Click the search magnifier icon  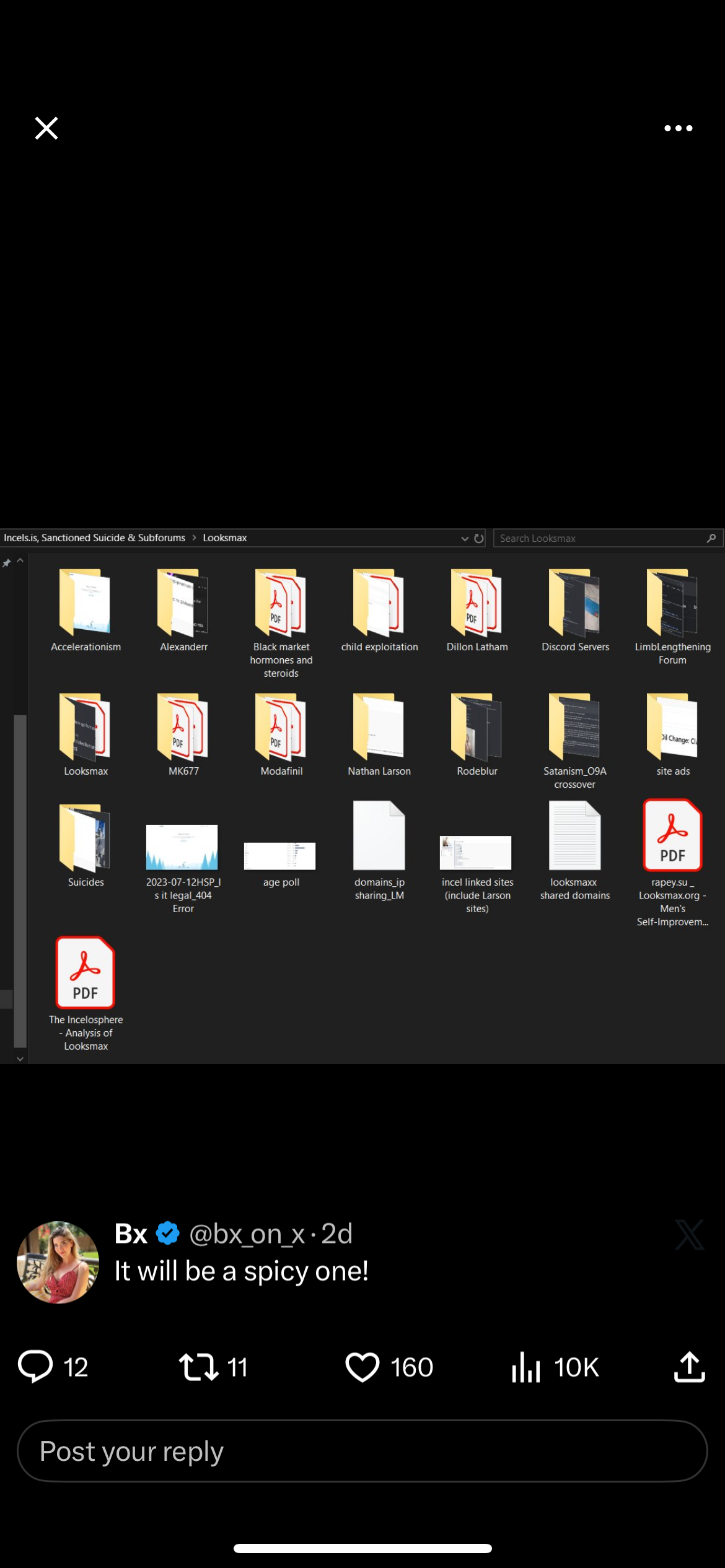[x=711, y=538]
